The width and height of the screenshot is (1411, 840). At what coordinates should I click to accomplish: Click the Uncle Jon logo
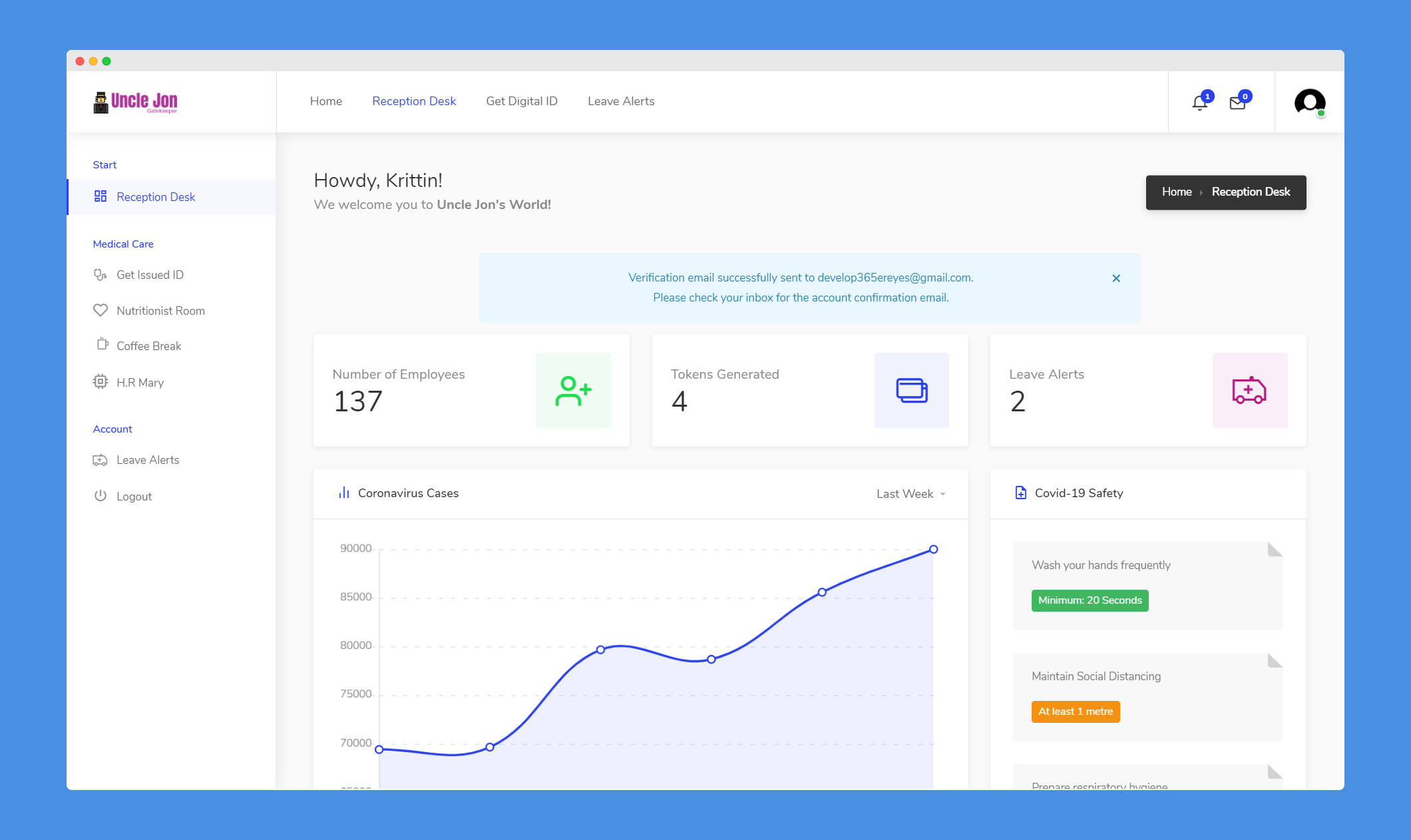[x=136, y=102]
